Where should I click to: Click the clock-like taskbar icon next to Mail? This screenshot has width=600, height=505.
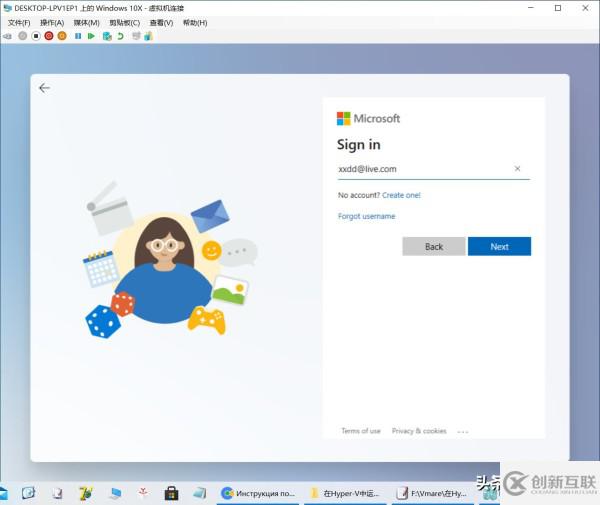pyautogui.click(x=28, y=493)
